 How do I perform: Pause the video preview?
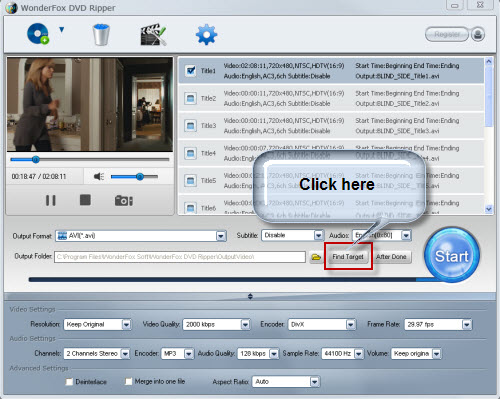(51, 200)
